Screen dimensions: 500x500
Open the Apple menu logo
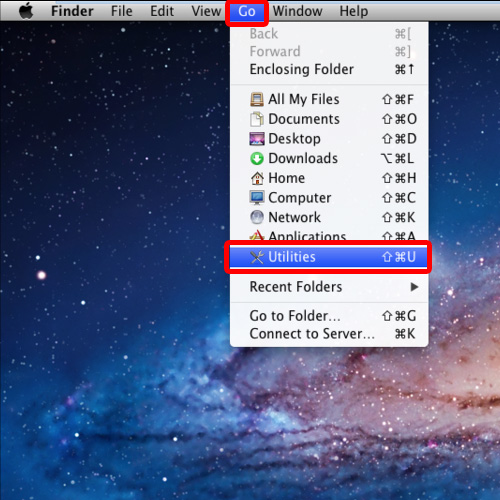26,11
